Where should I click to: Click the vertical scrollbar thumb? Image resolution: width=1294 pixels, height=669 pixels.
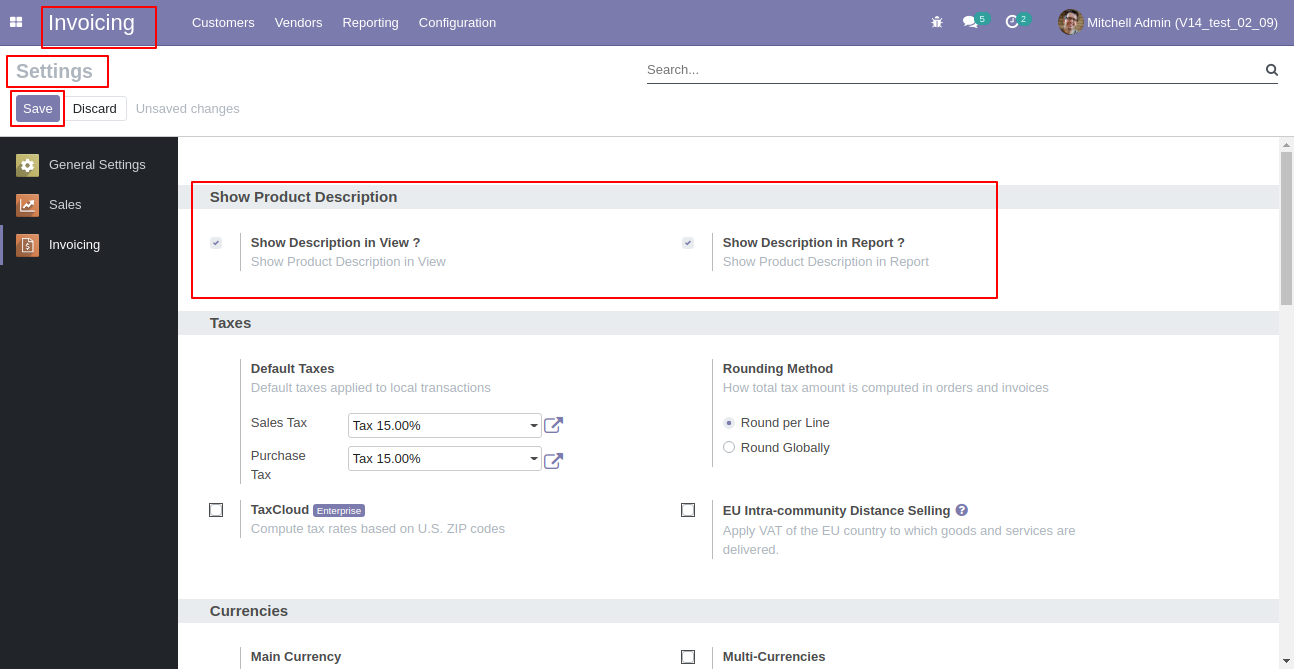click(x=1286, y=228)
